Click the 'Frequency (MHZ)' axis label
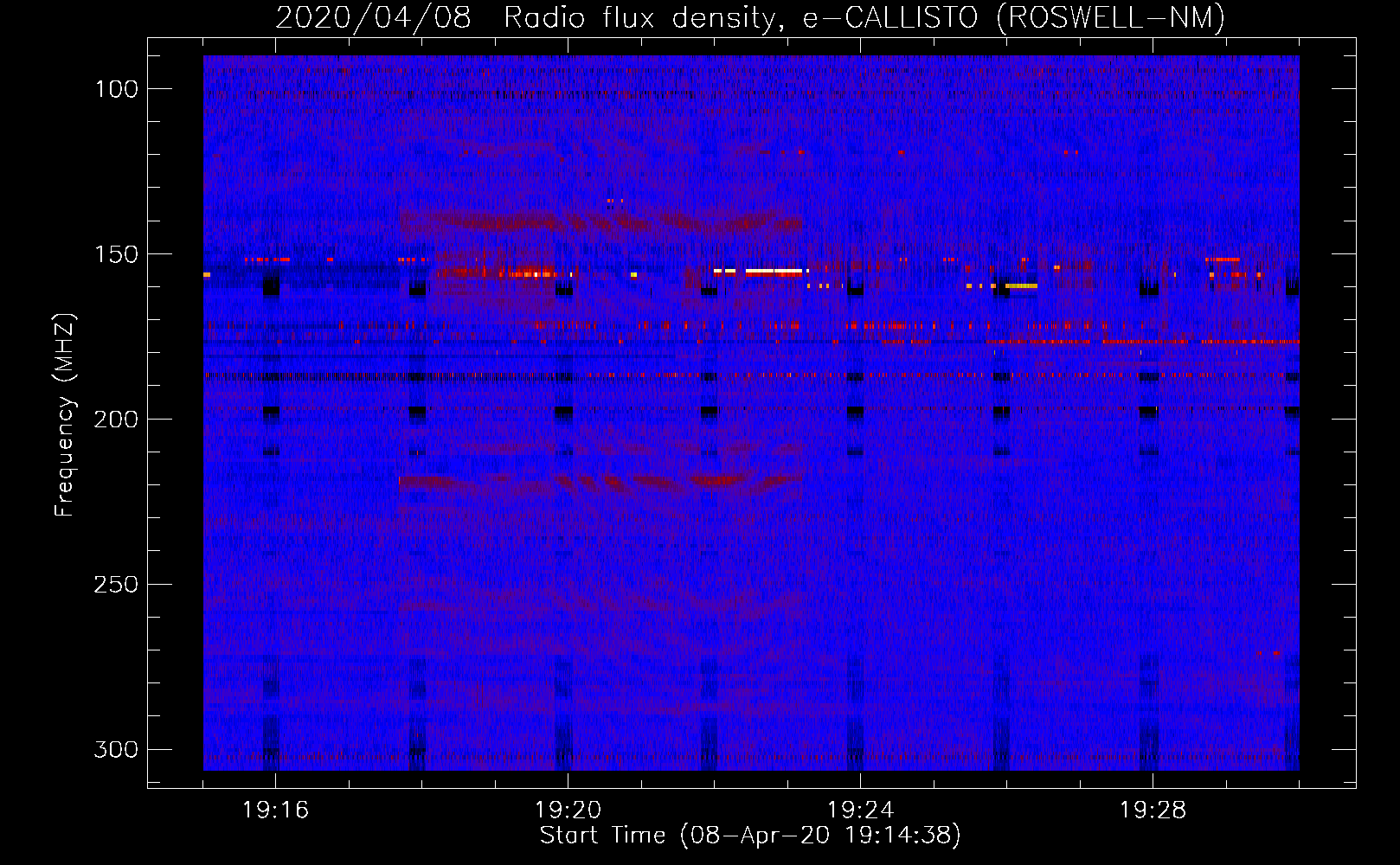1400x865 pixels. 65,414
